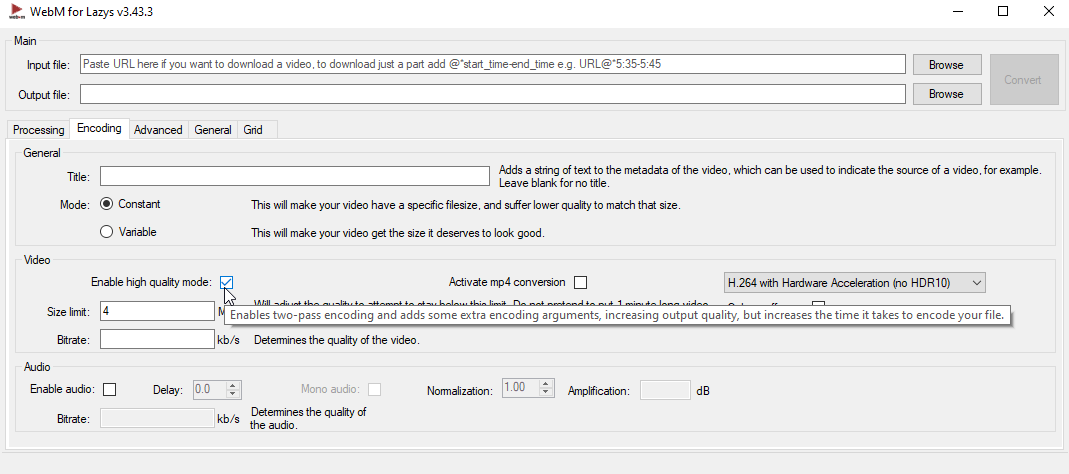
Task: Click the Title text field
Action: (295, 177)
